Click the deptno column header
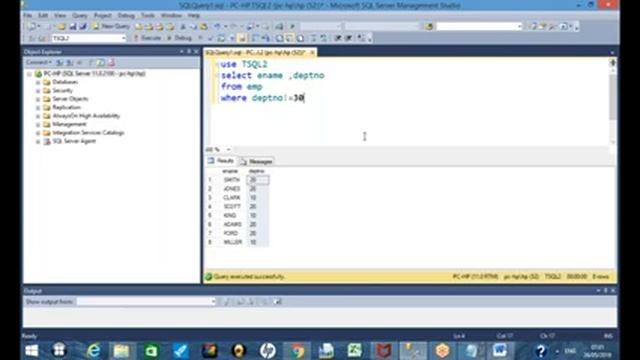 coord(257,171)
